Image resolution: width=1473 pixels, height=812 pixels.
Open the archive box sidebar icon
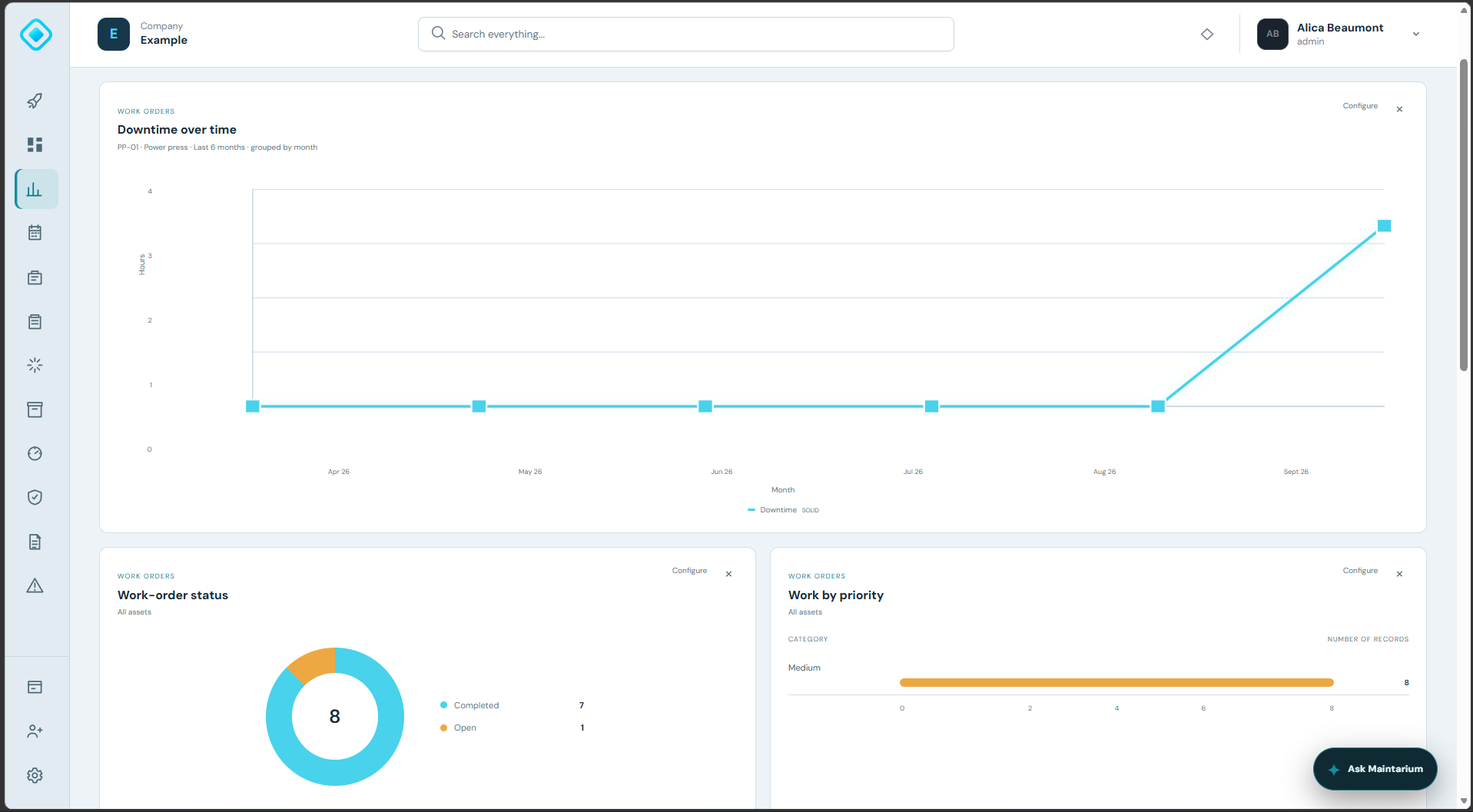pos(35,409)
